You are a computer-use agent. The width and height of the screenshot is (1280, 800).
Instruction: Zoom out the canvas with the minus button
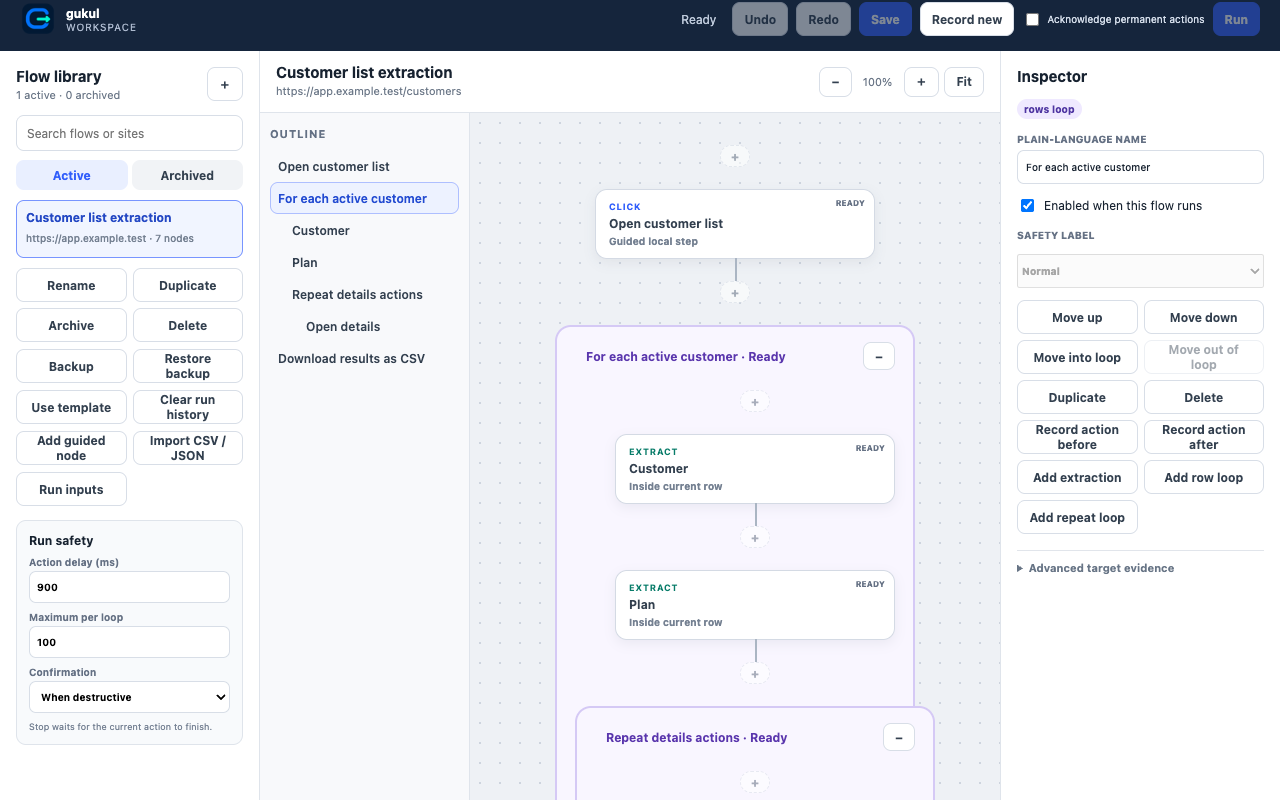click(x=835, y=82)
